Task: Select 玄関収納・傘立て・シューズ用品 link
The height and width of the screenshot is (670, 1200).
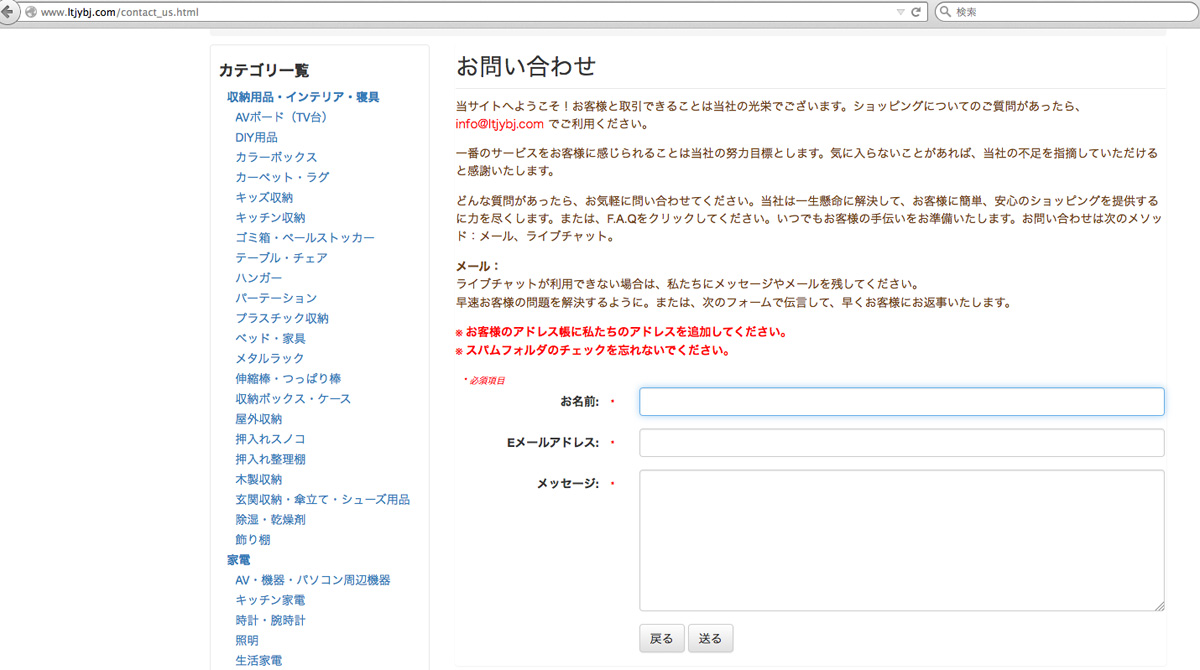Action: pos(322,499)
